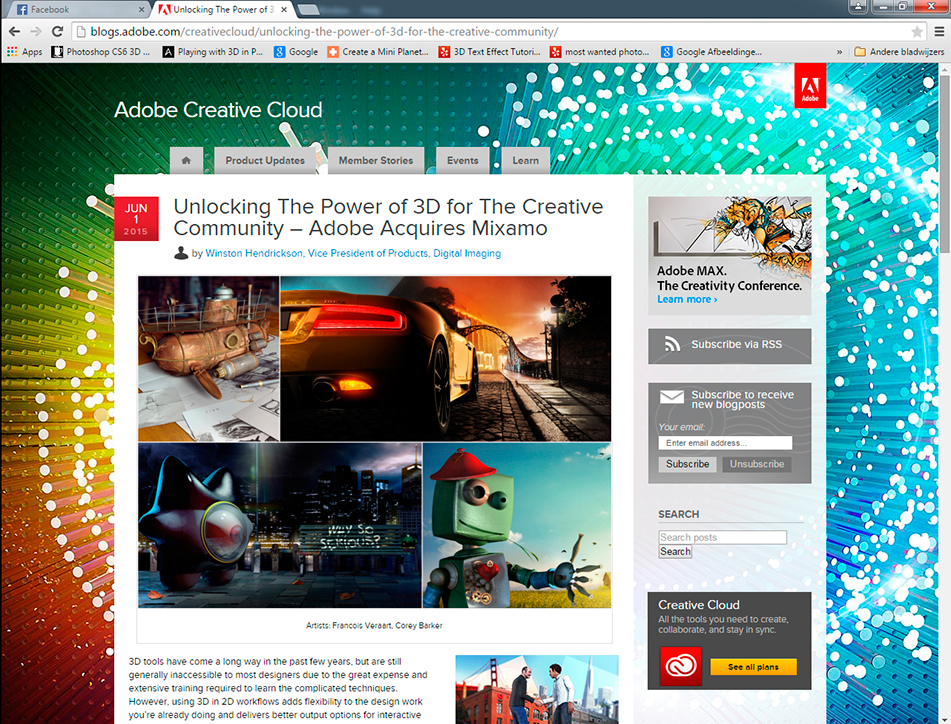Open the 3D Text Effect Tutorial bookmark
The height and width of the screenshot is (724, 951).
[x=489, y=52]
